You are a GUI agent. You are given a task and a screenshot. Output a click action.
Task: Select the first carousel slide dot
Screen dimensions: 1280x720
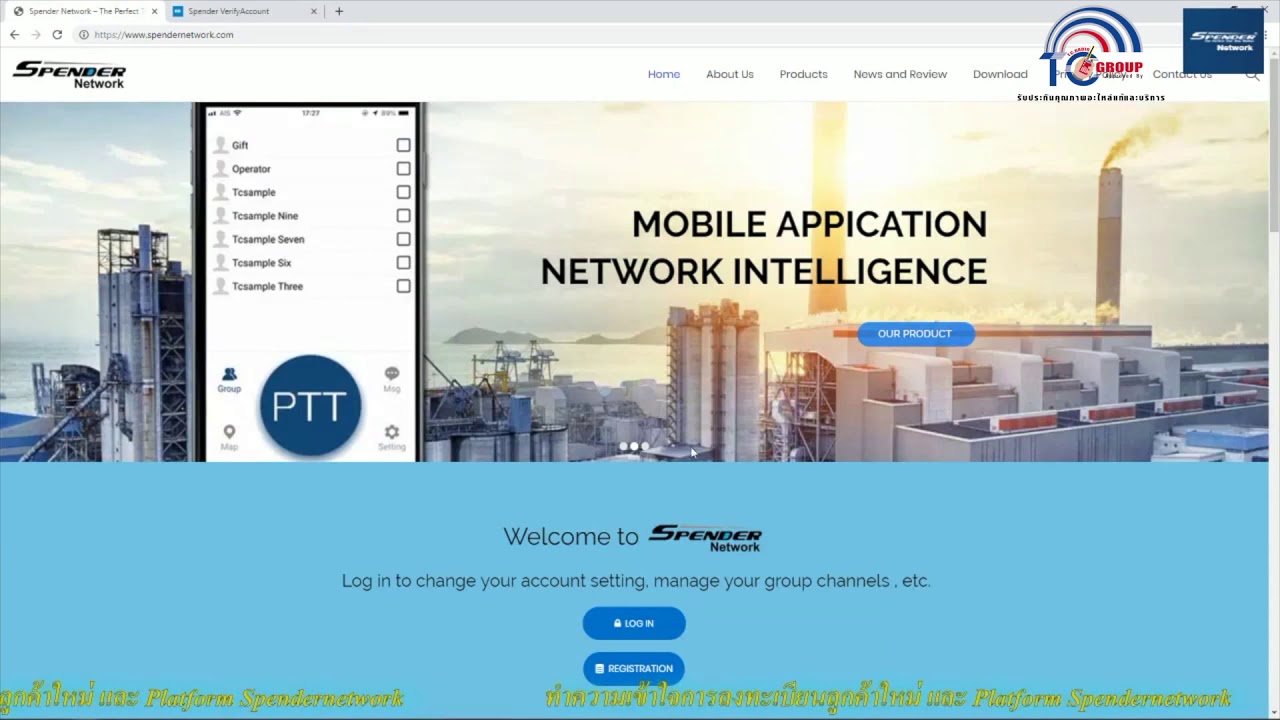click(x=623, y=446)
